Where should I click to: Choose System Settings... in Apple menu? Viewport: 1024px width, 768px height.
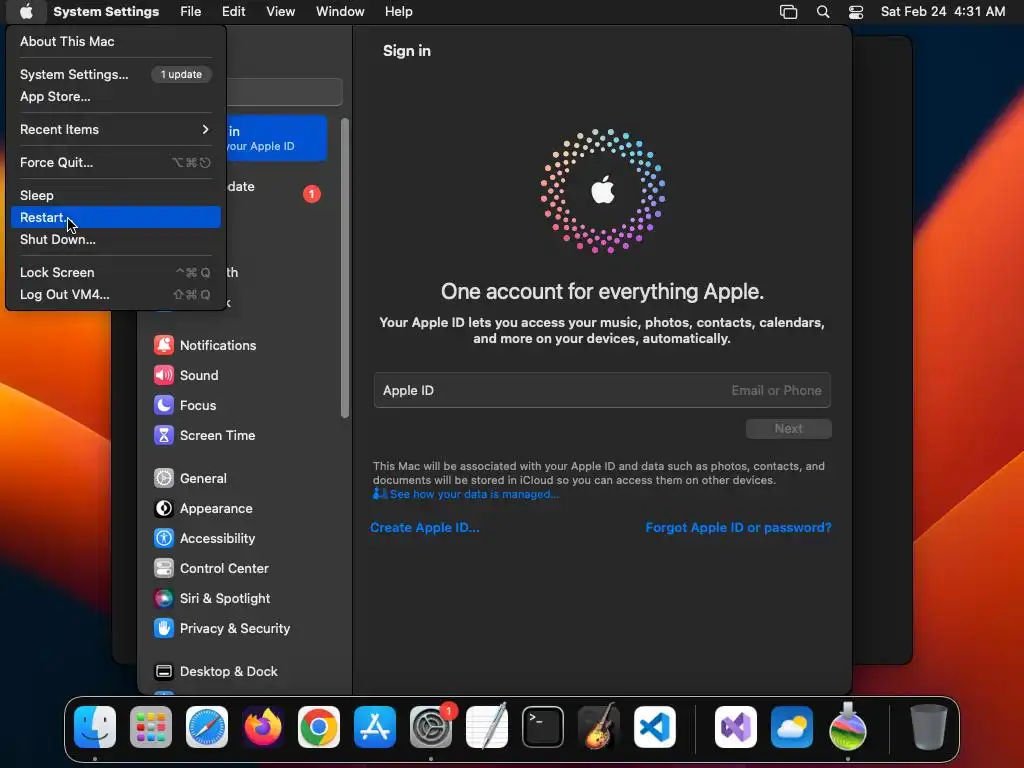click(116, 74)
